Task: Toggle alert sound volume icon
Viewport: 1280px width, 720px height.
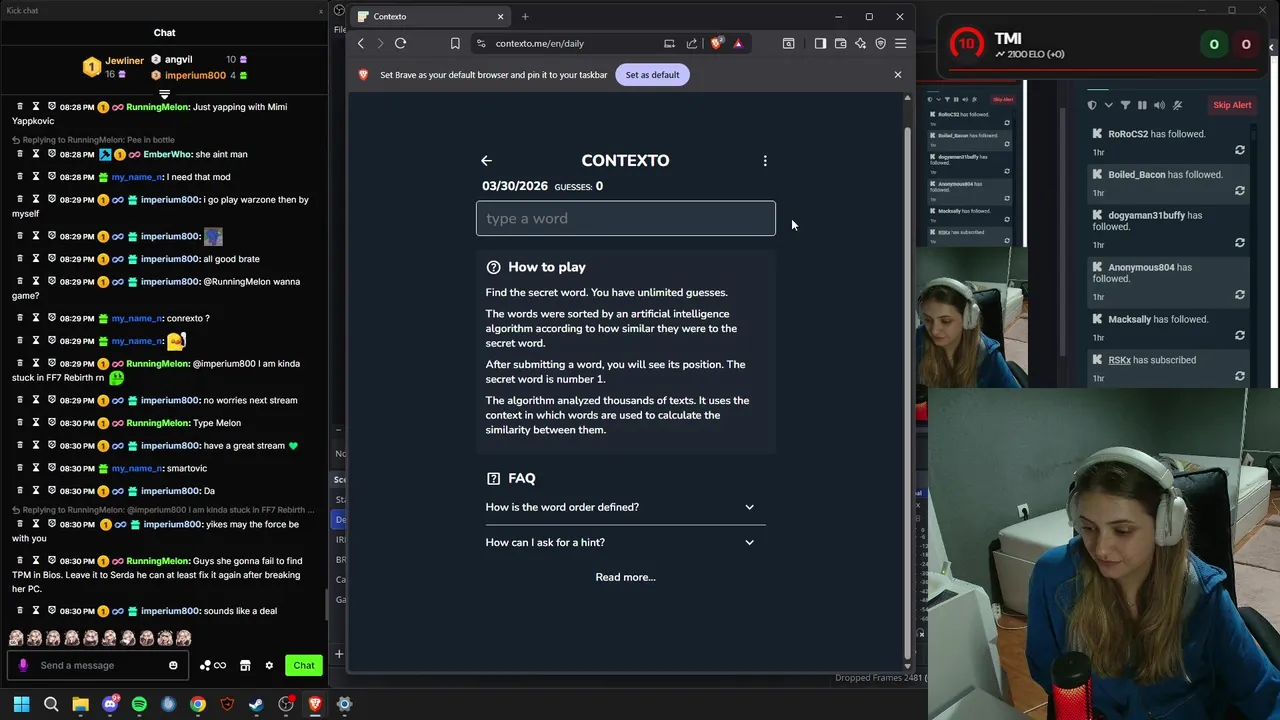Action: (1159, 105)
